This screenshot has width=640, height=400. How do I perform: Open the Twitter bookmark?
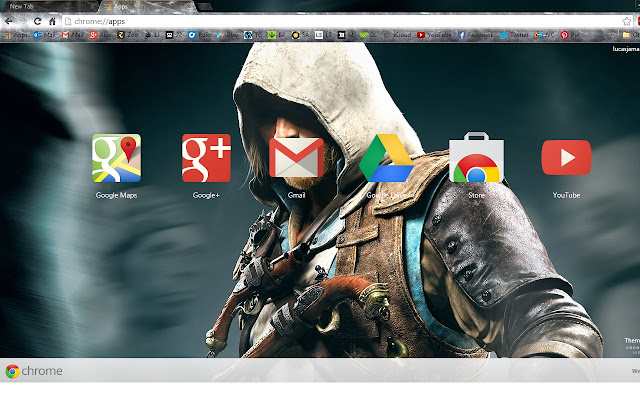[514, 35]
